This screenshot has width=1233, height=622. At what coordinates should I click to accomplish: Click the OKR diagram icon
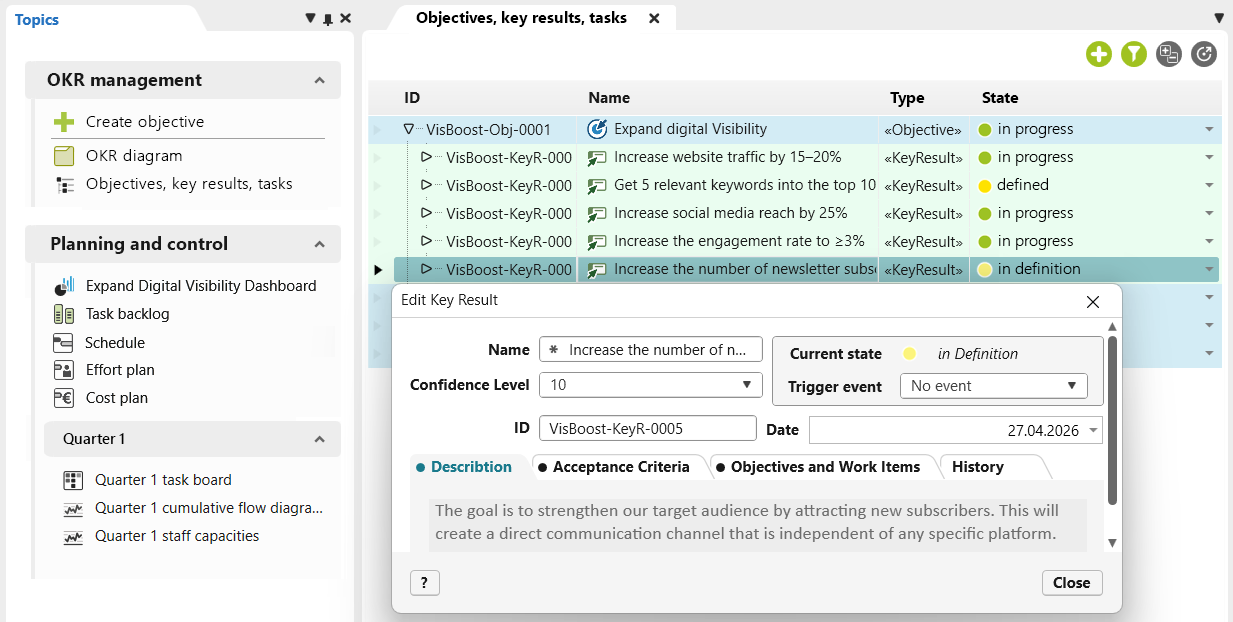tap(64, 156)
